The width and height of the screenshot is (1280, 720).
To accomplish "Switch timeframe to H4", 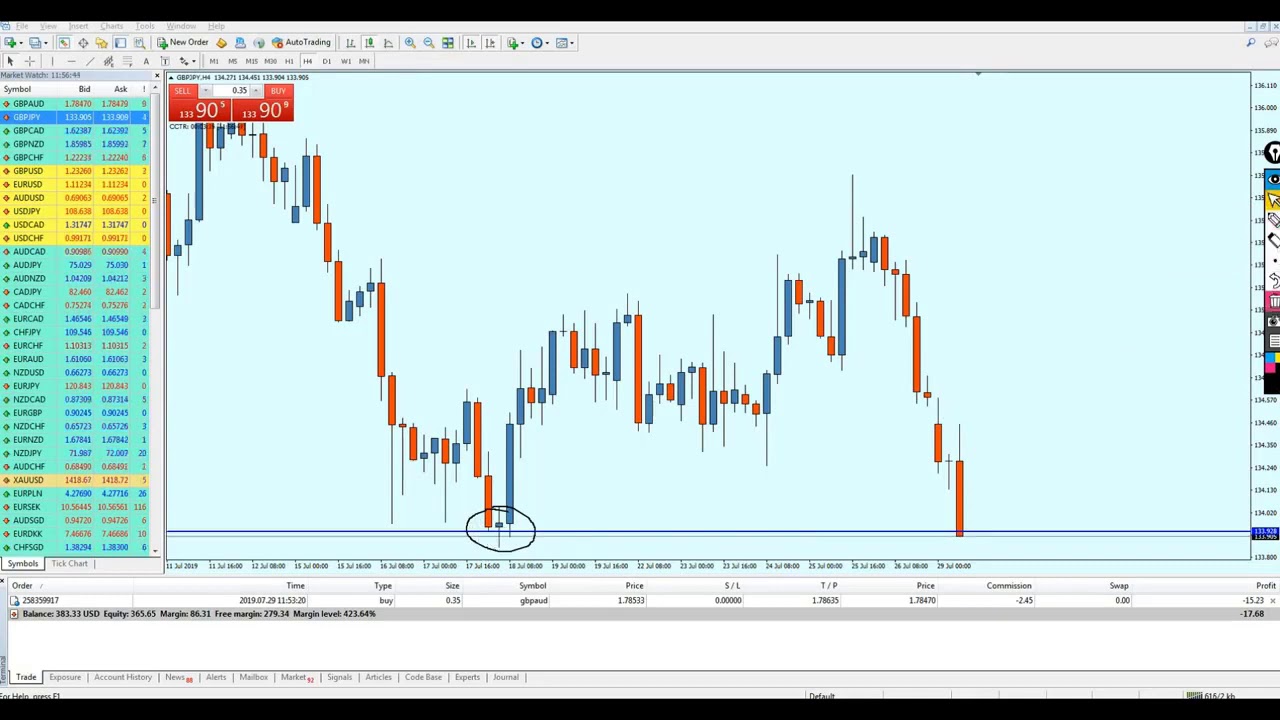I will point(307,61).
